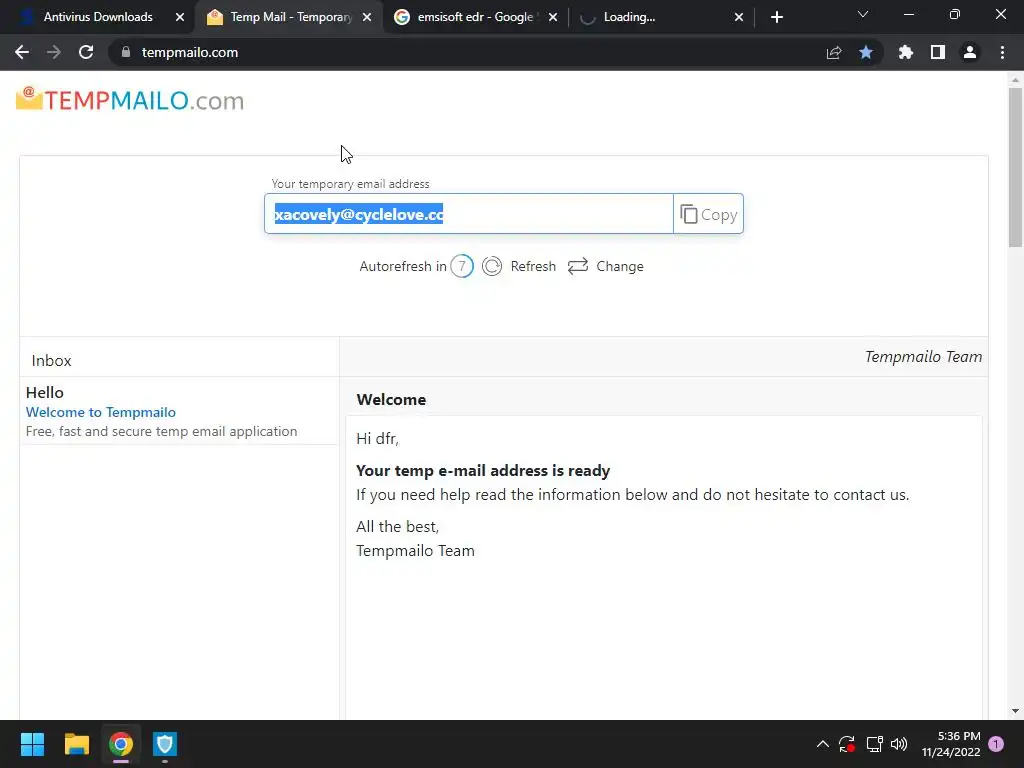Image resolution: width=1024 pixels, height=768 pixels.
Task: Open the notification badge showing 1
Action: [x=996, y=744]
